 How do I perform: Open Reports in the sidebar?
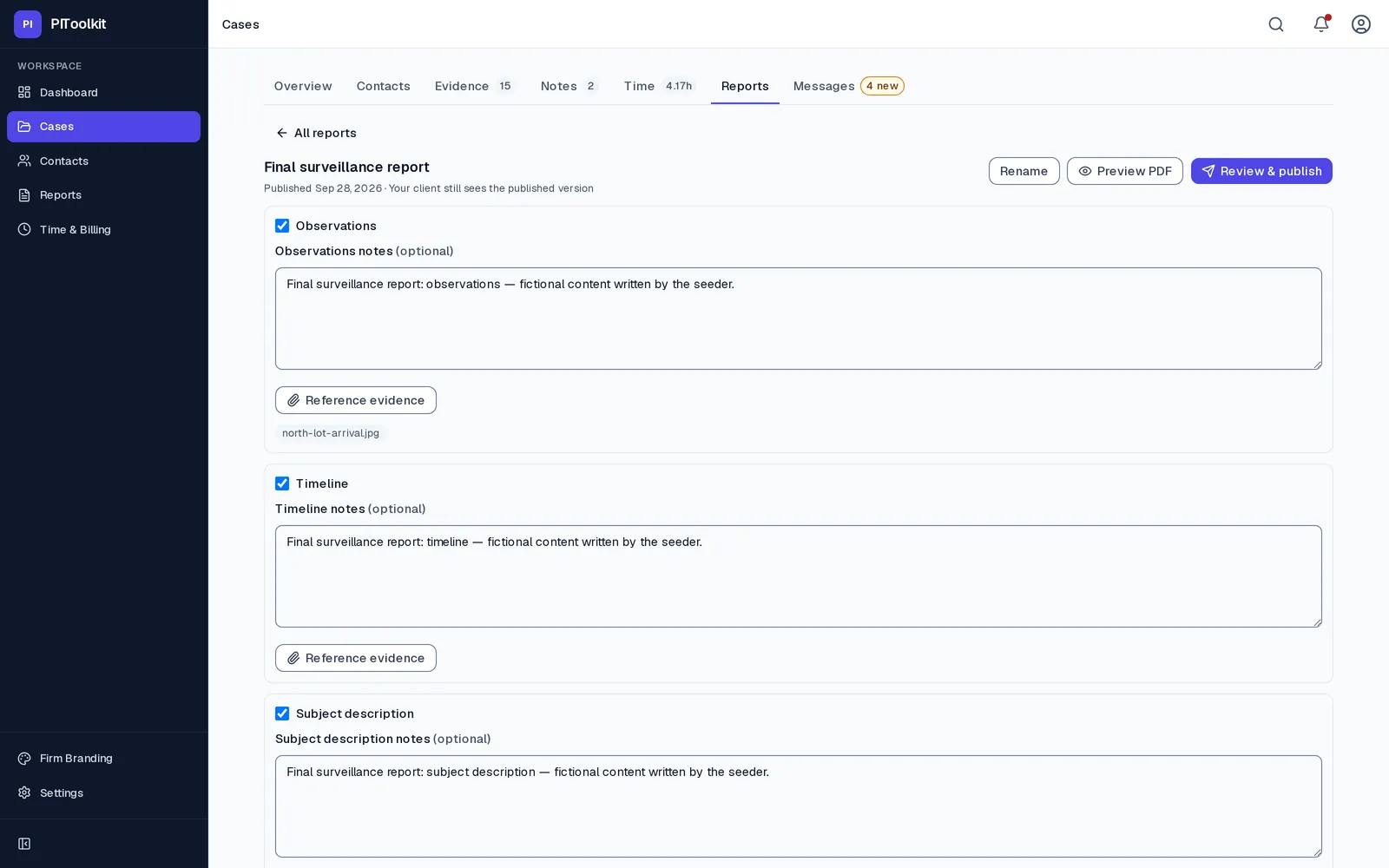pos(103,195)
